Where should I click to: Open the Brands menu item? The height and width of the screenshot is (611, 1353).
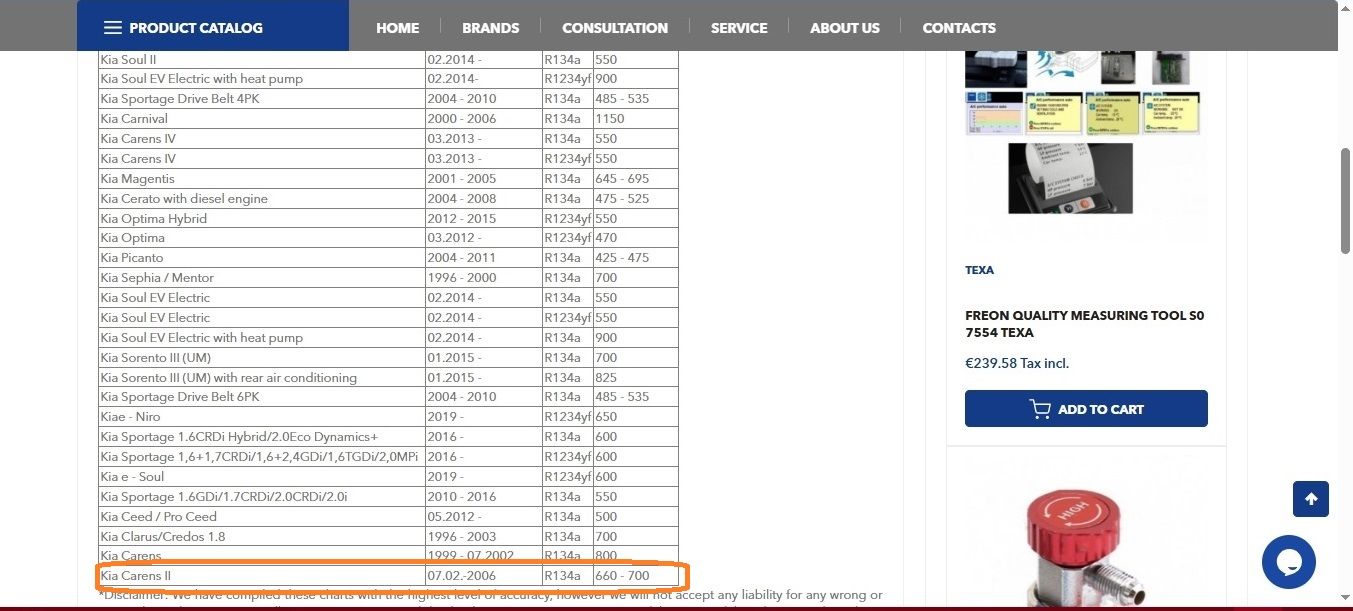pyautogui.click(x=490, y=28)
